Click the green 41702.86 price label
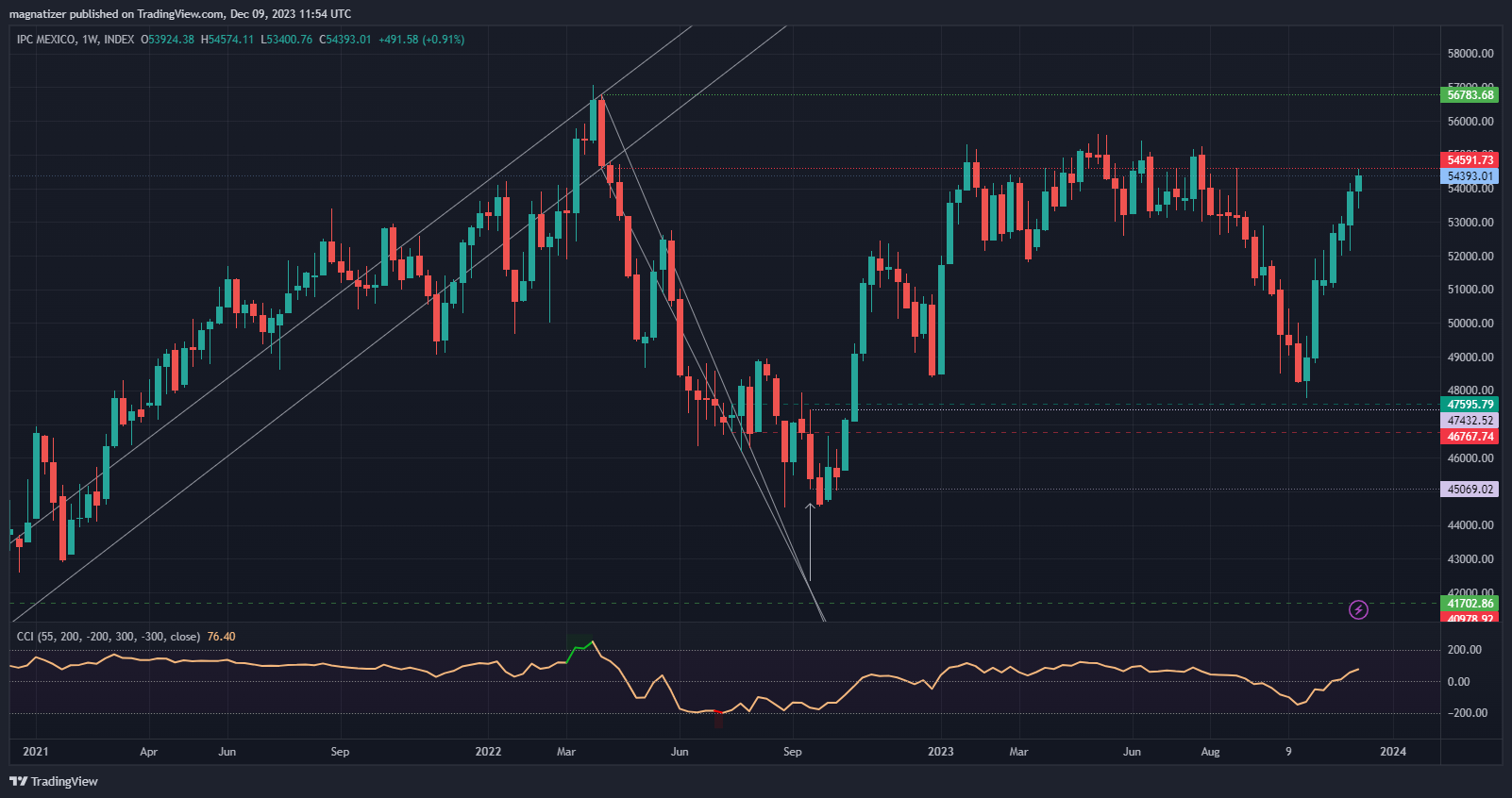This screenshot has height=798, width=1512. [1470, 604]
